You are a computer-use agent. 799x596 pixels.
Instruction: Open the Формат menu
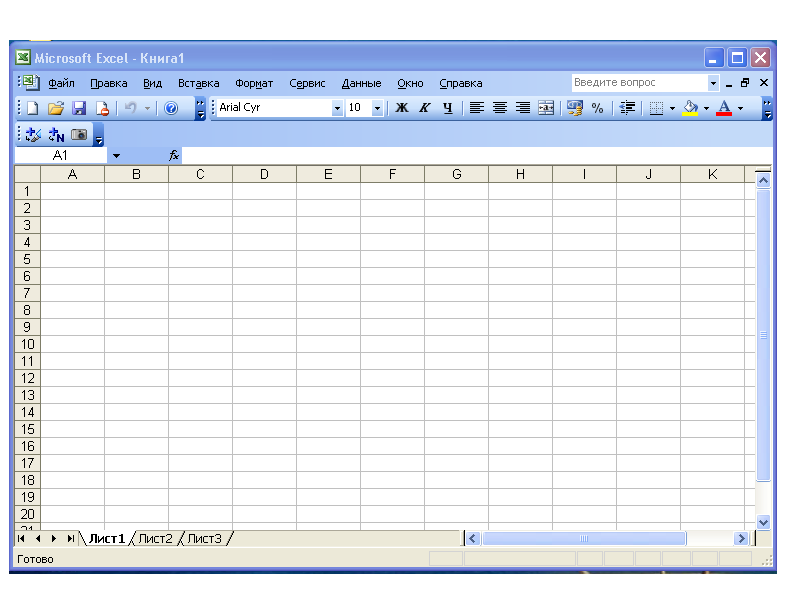(x=254, y=83)
